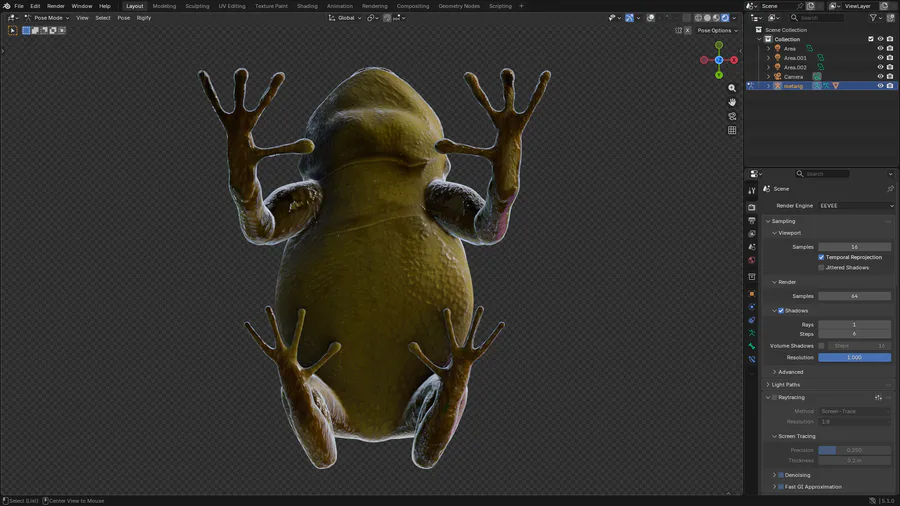The image size is (900, 506).
Task: Click the Rigify header menu button
Action: point(144,18)
